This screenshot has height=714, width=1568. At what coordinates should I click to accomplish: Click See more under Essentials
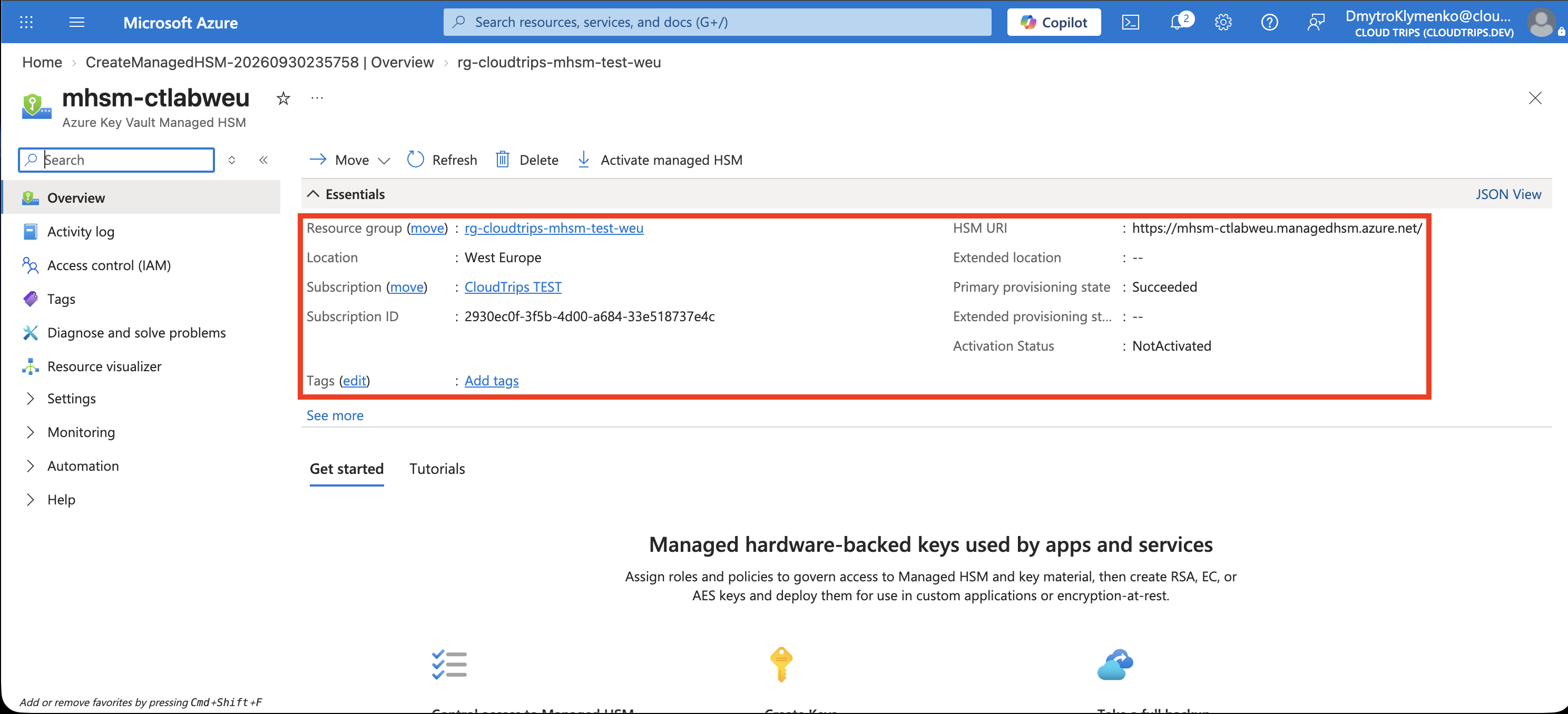click(x=335, y=415)
